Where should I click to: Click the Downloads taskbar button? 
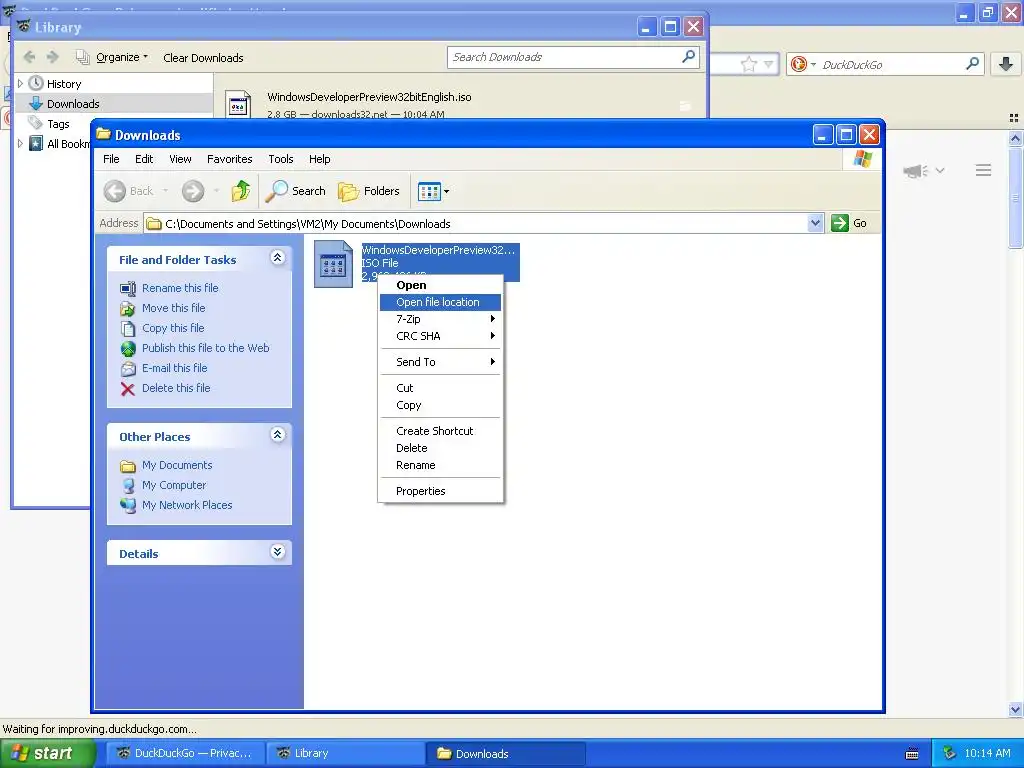505,753
